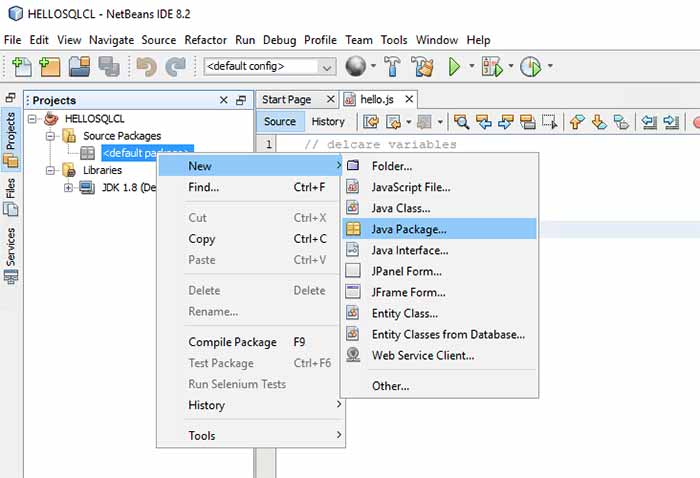Open the File menu
The height and width of the screenshot is (478, 700).
coord(12,40)
